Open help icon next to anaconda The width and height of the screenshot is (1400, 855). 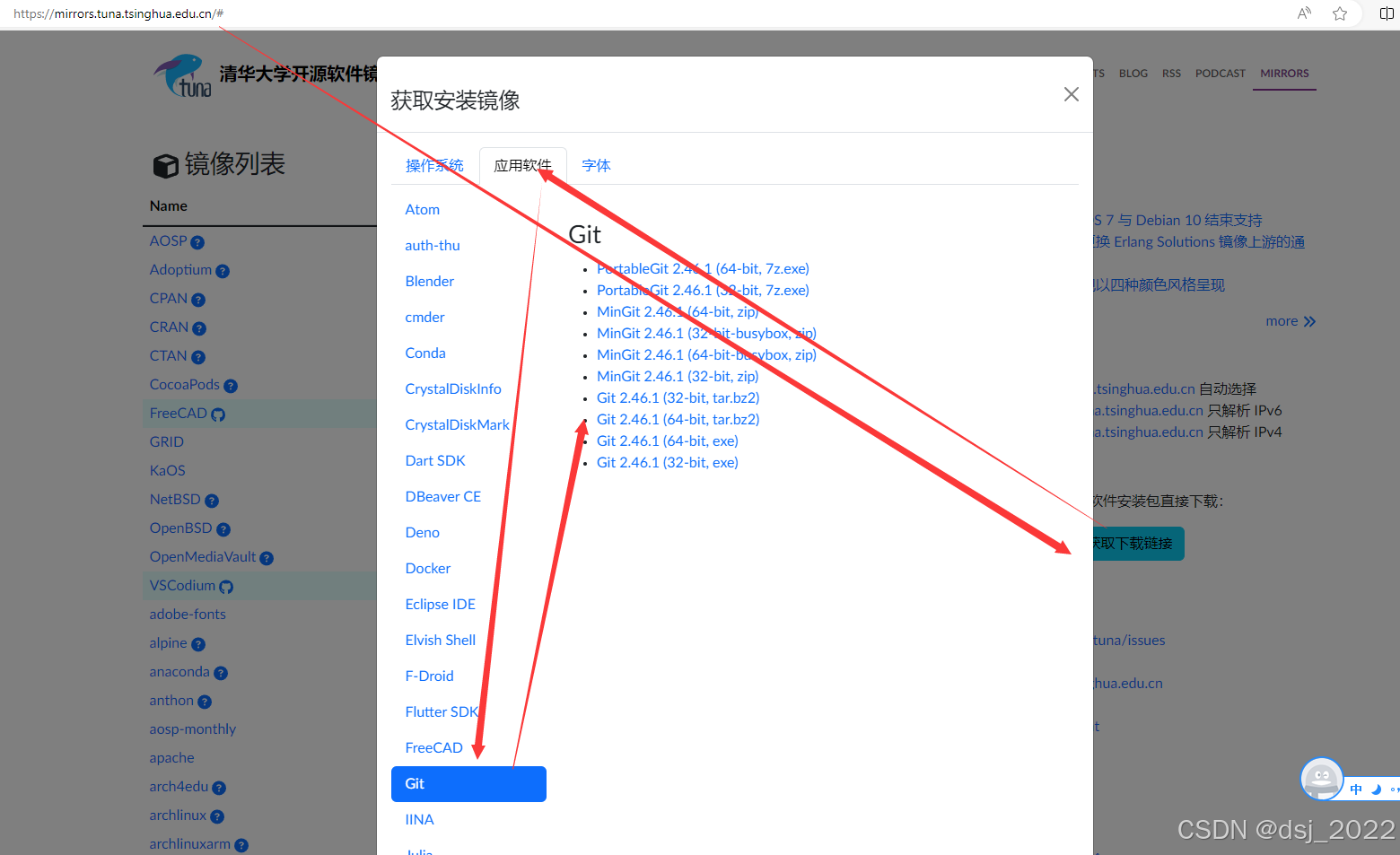[x=221, y=673]
